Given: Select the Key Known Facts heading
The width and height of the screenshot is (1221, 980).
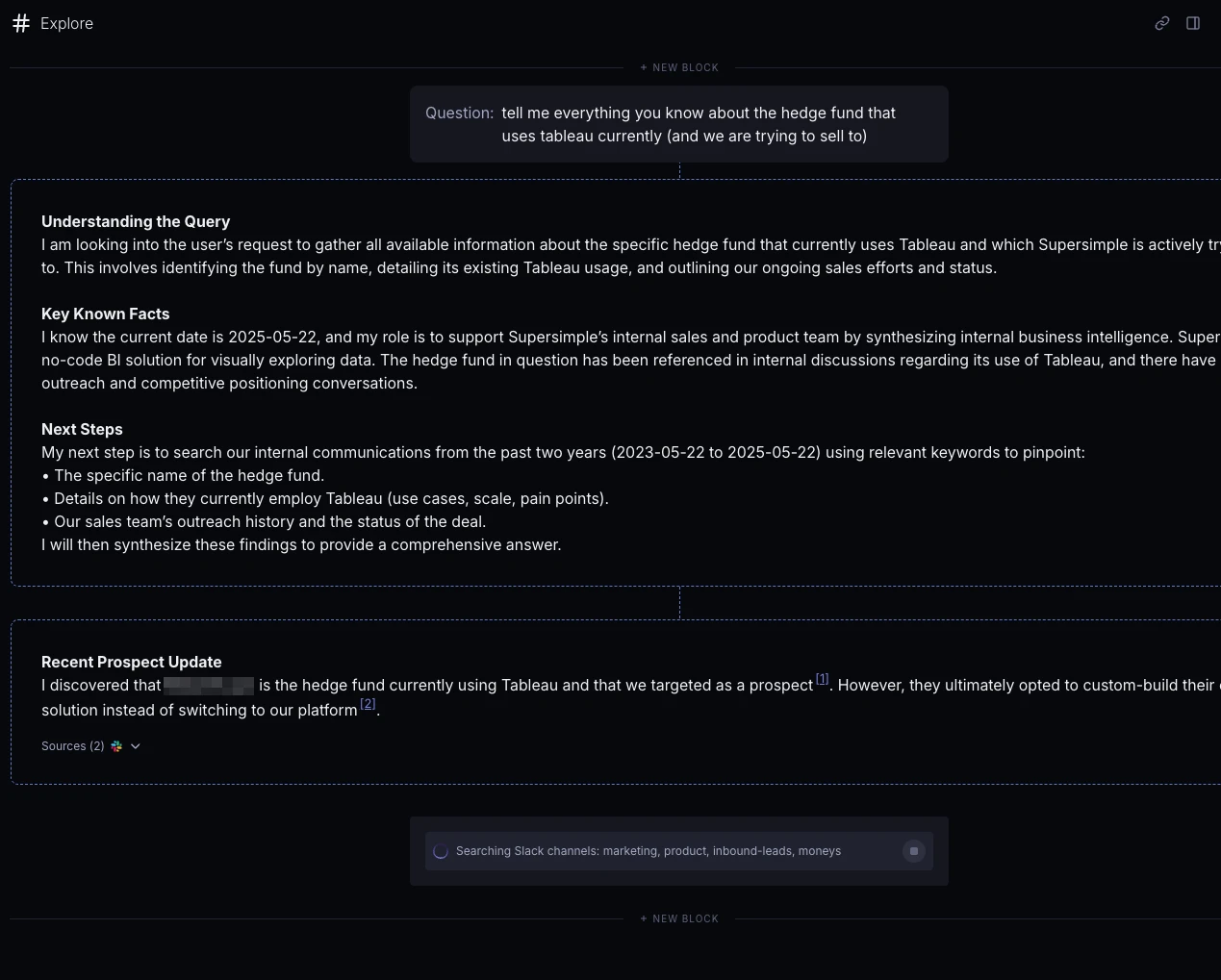Looking at the screenshot, I should [105, 314].
